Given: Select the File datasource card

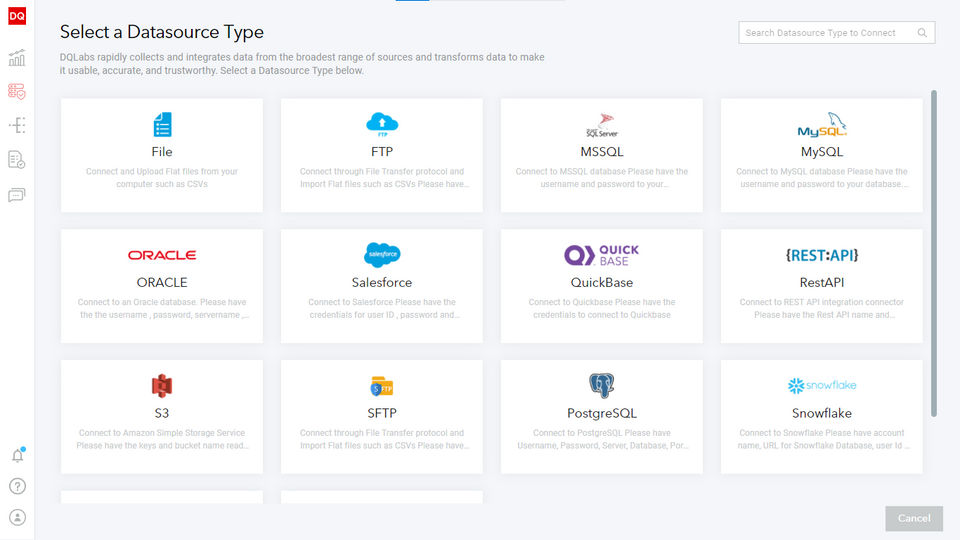Looking at the screenshot, I should click(x=162, y=154).
